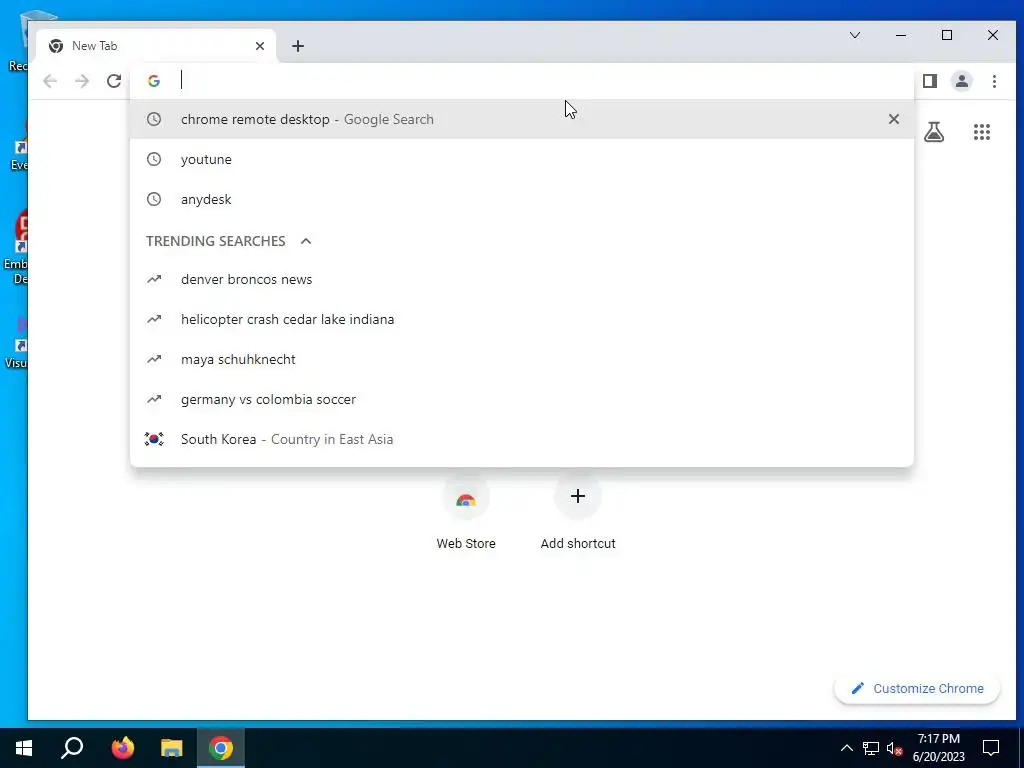Reload the page with the refresh icon

(x=114, y=81)
